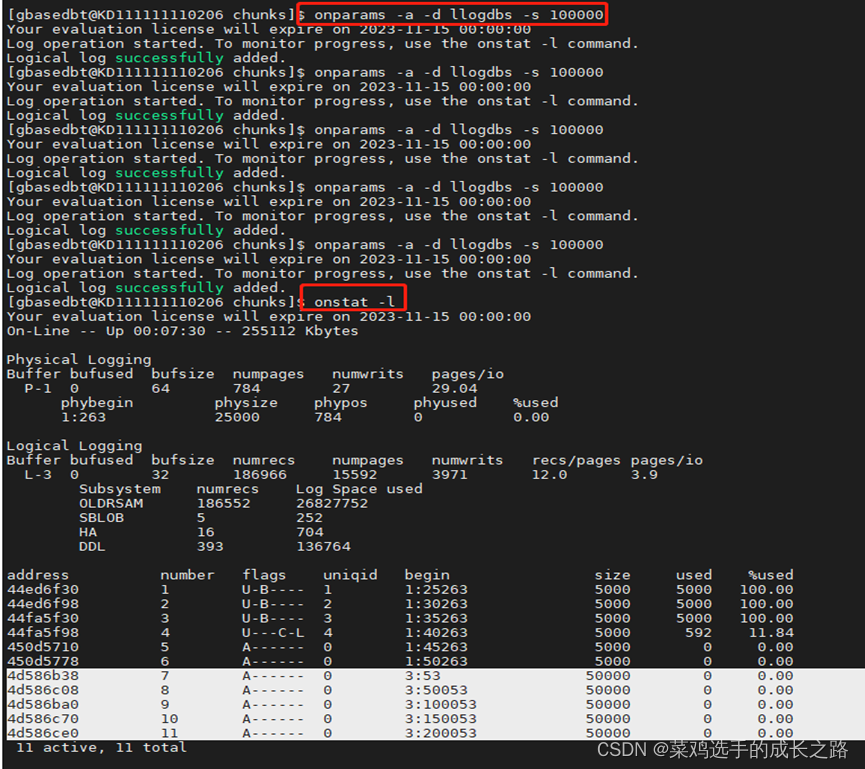
Task: Select address 44ed6f98 row entry
Action: (43, 604)
